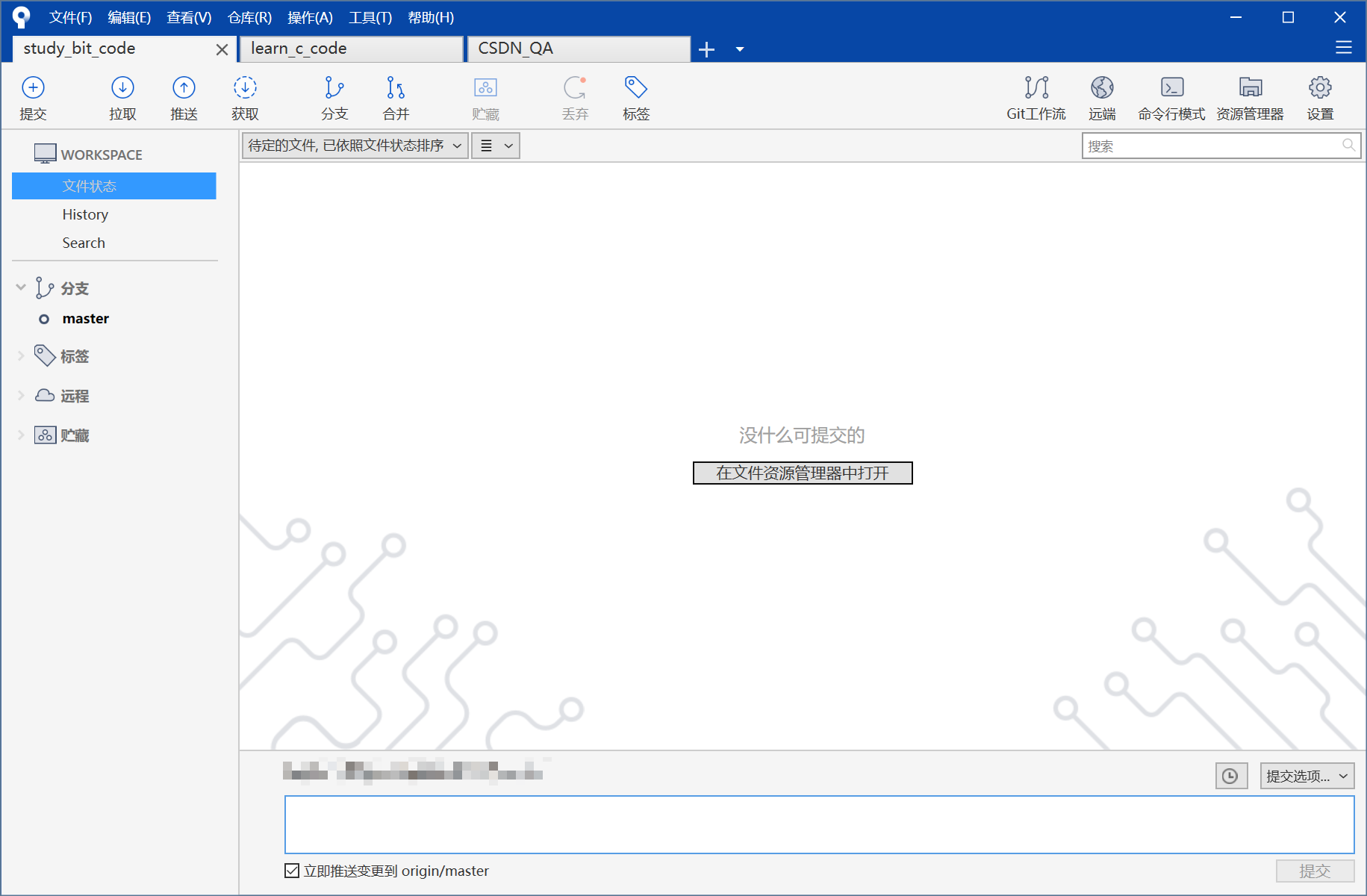
Task: Click into the commit message text box
Action: point(819,824)
